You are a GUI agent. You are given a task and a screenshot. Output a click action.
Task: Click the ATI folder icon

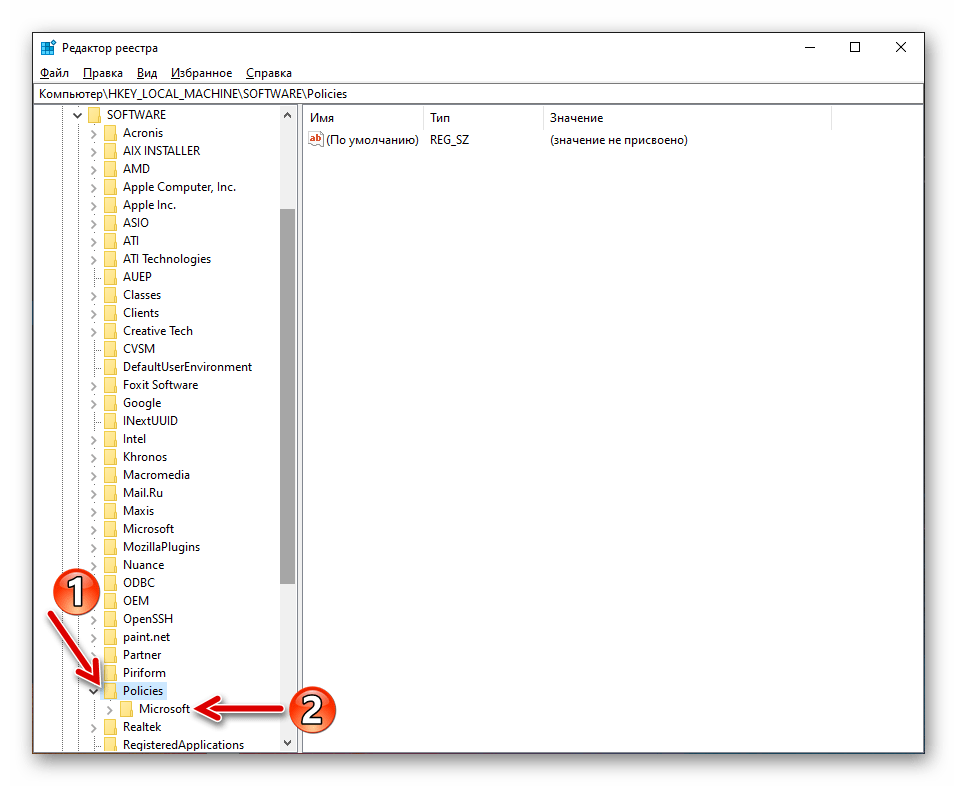[x=110, y=241]
